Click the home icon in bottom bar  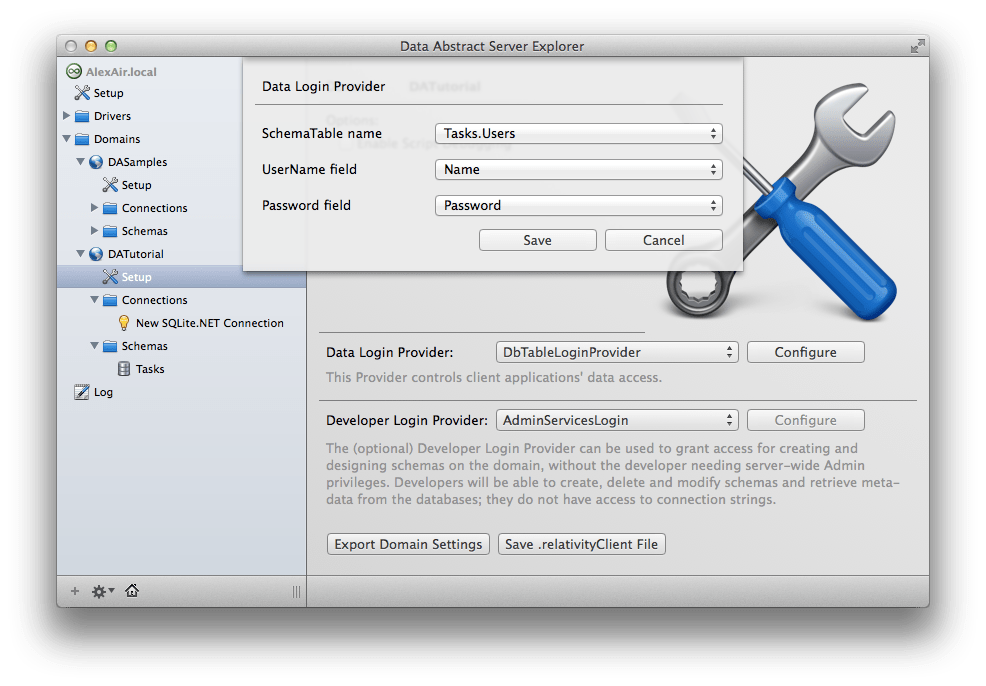tap(132, 591)
